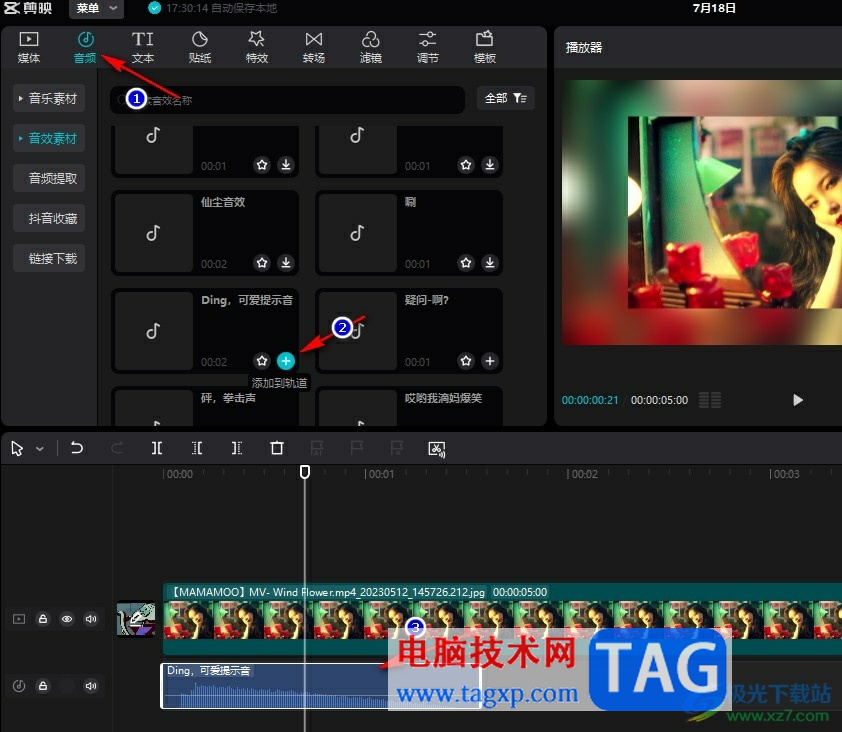Favorite the 仙尘音效 sound effect
This screenshot has height=732, width=842.
point(262,263)
